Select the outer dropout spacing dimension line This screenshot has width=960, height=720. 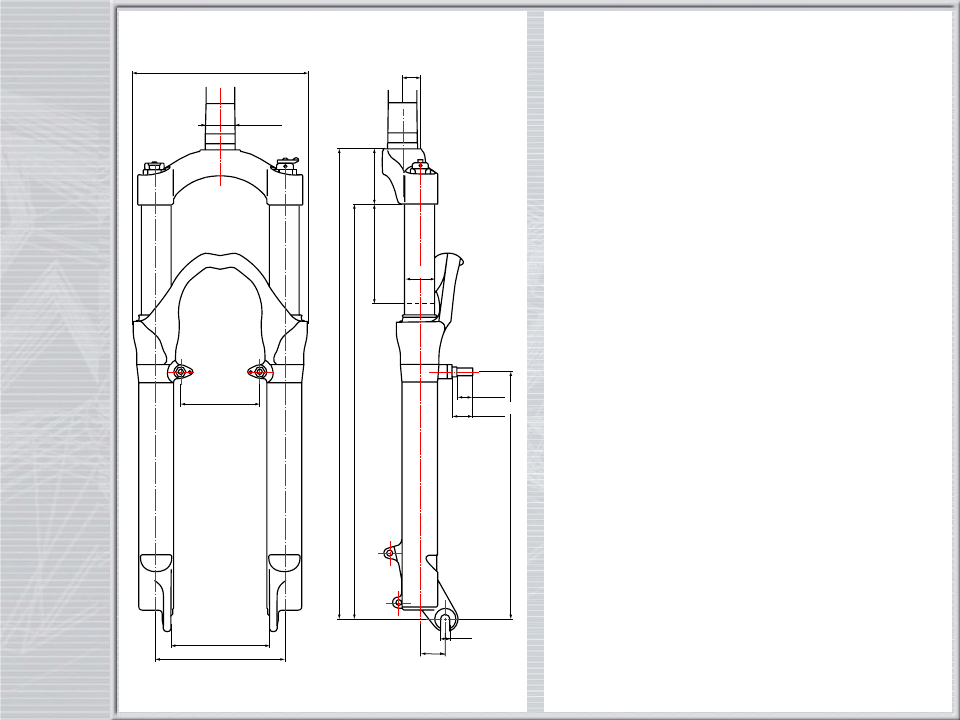tap(220, 660)
